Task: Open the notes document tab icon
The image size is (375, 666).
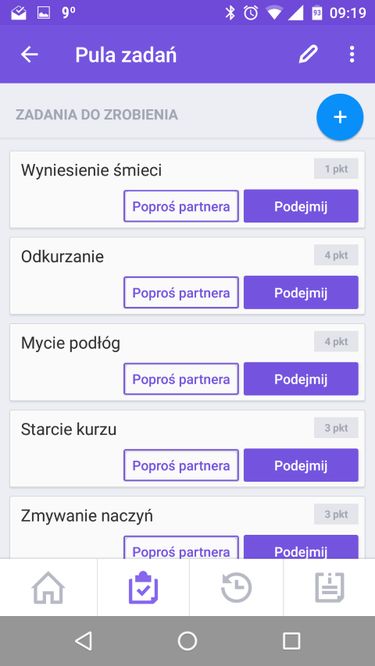Action: (x=330, y=588)
